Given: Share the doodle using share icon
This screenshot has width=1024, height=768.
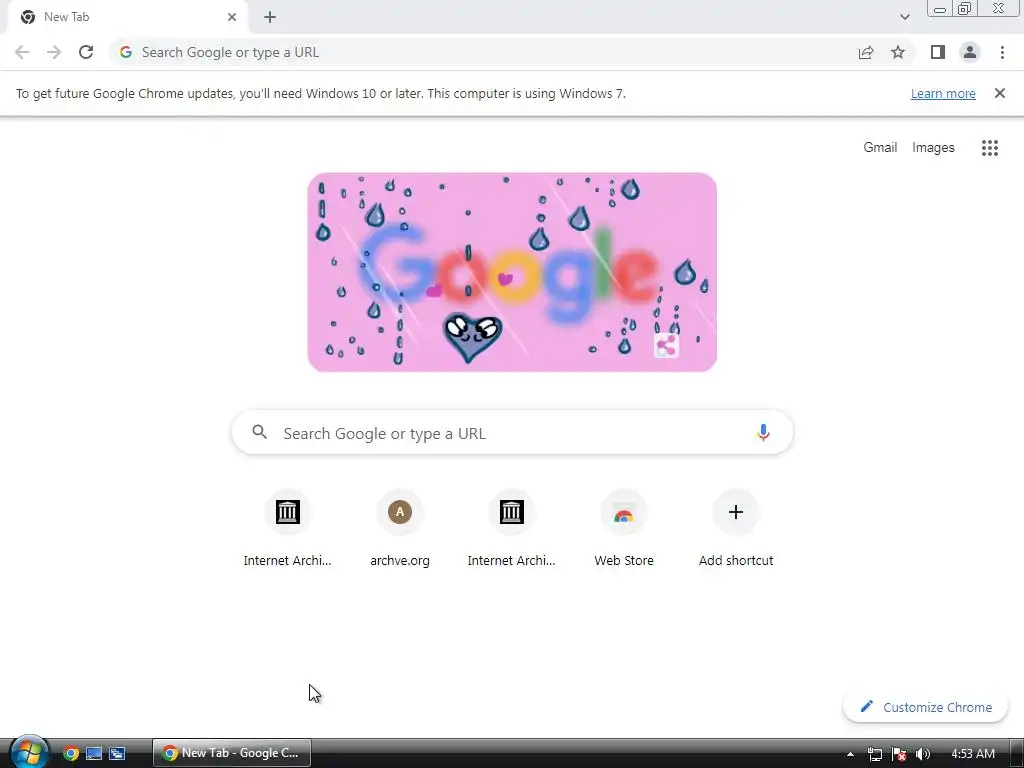Looking at the screenshot, I should pyautogui.click(x=666, y=345).
